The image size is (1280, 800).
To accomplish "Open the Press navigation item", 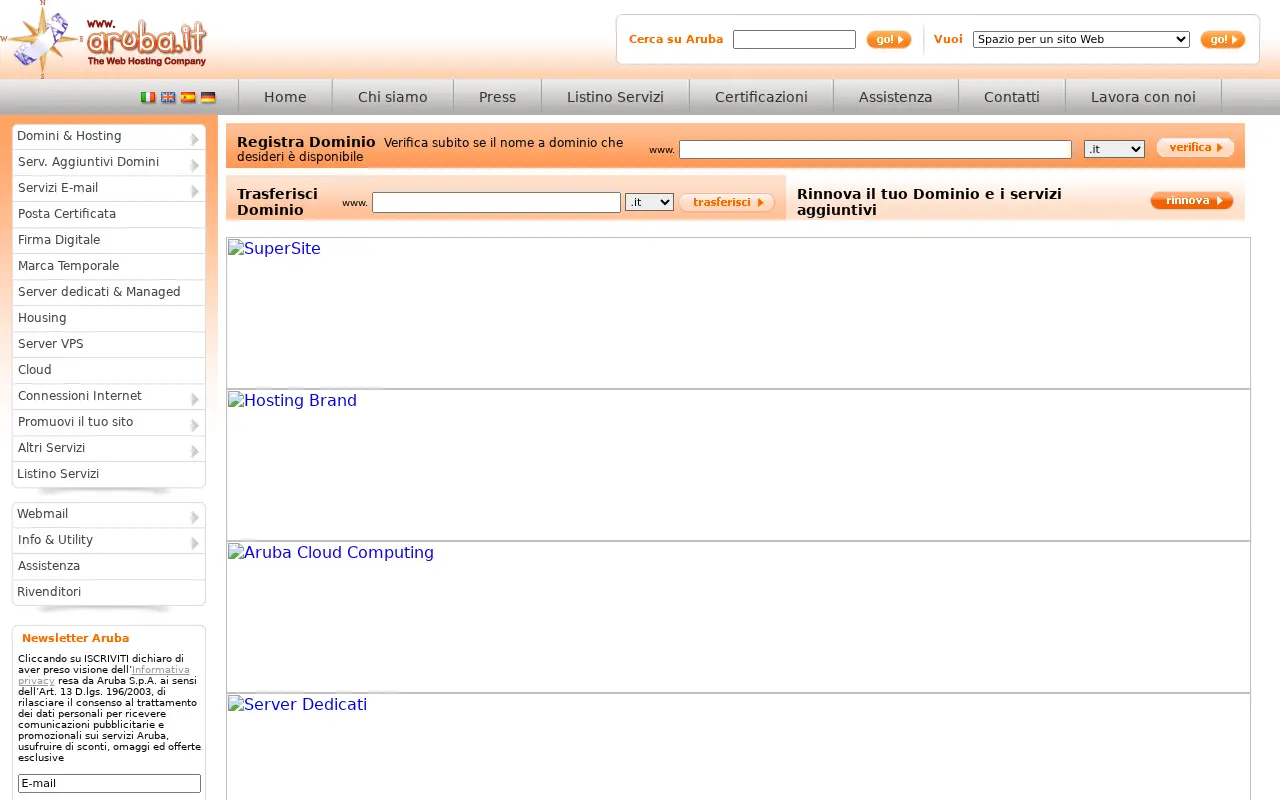I will pyautogui.click(x=497, y=97).
